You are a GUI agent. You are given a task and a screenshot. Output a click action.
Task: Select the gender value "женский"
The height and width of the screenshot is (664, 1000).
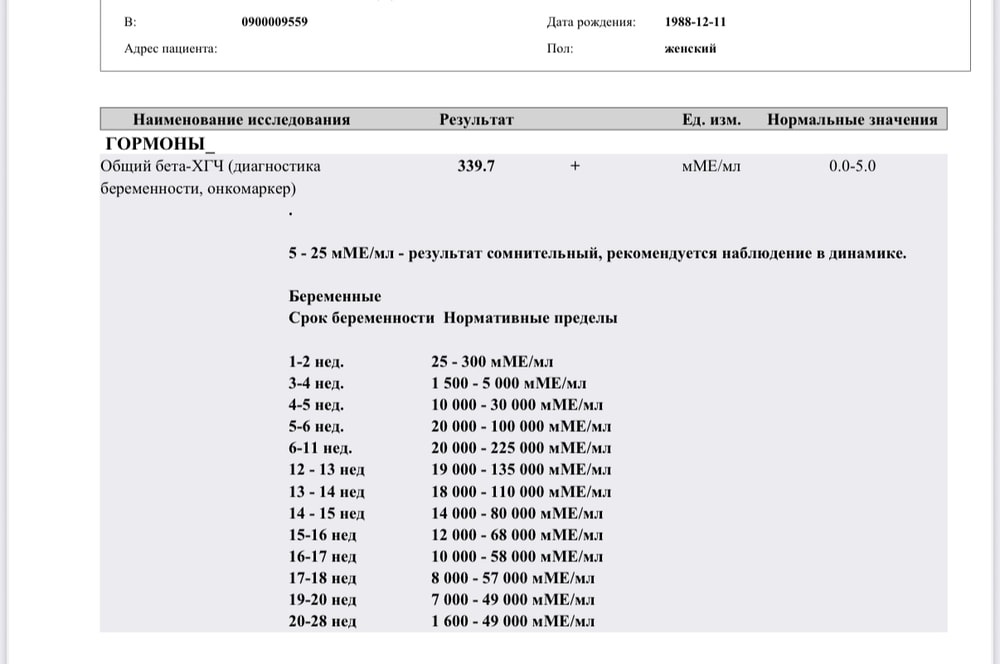pyautogui.click(x=690, y=48)
